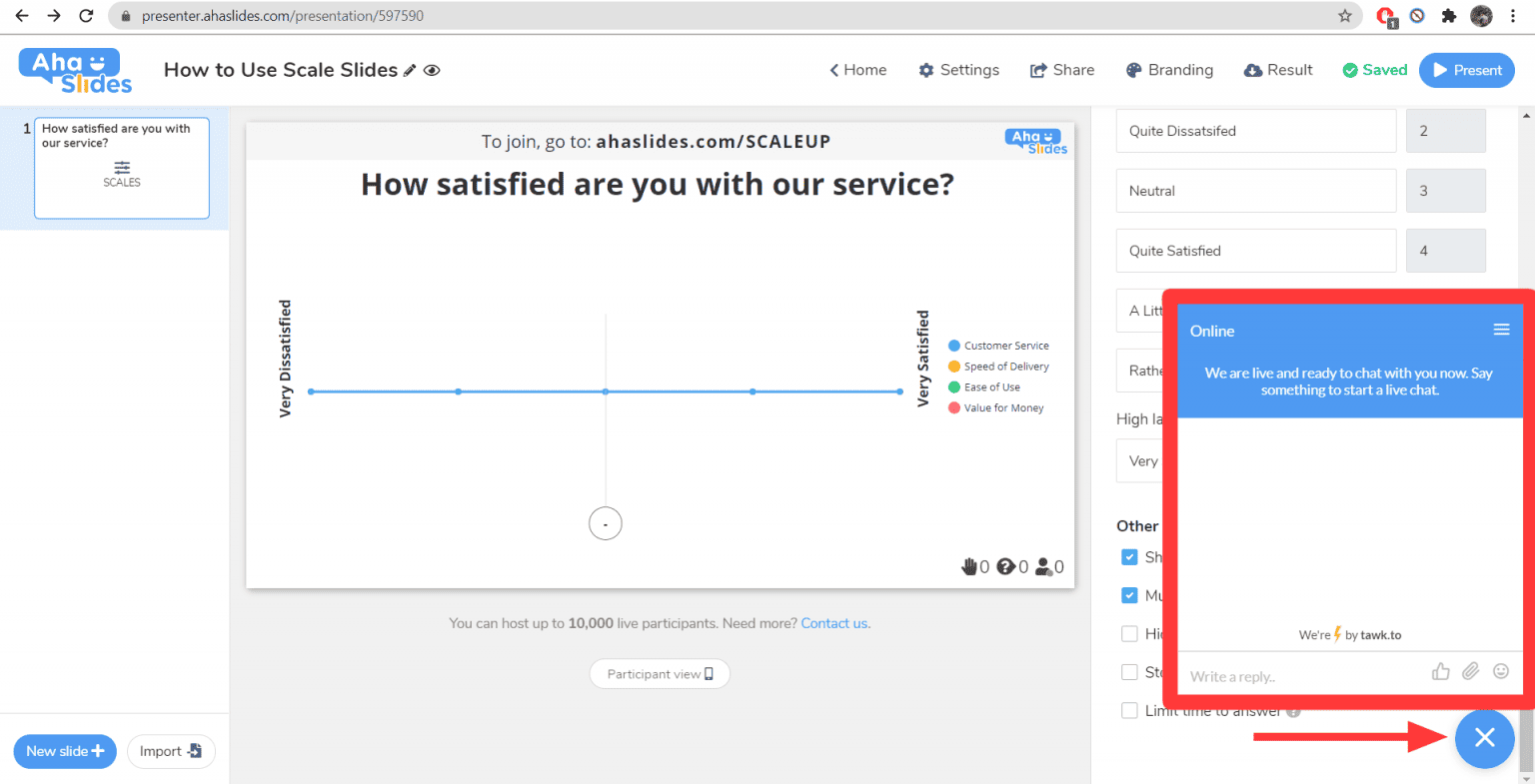Reload the page in browser
Screen dimensions: 1535x784
point(86,16)
